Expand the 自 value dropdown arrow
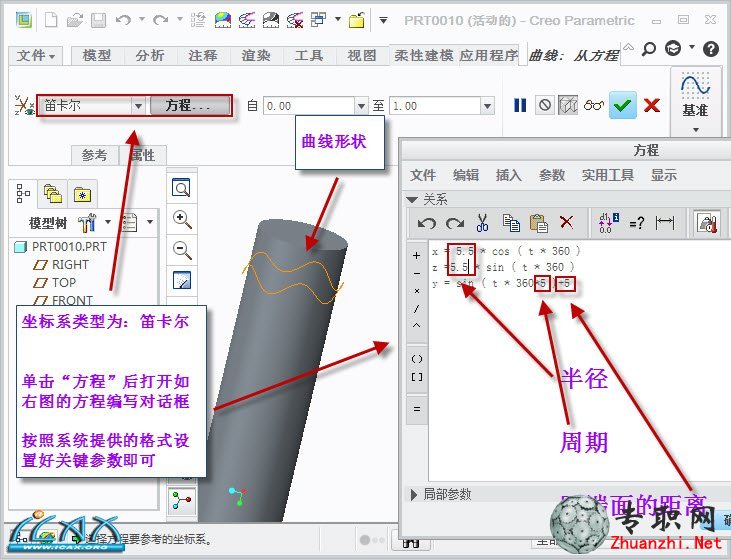Image resolution: width=731 pixels, height=559 pixels. point(361,106)
